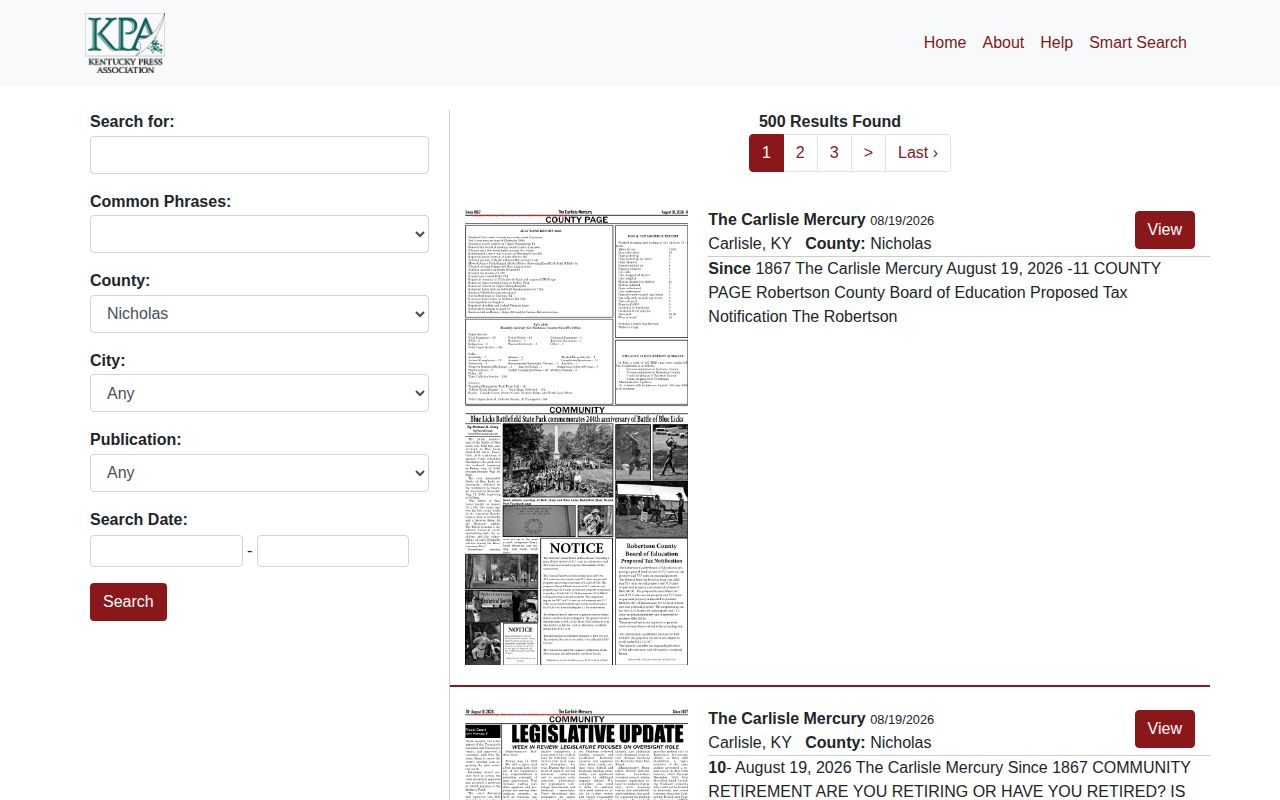View the Legislative Update result

pos(1165,729)
